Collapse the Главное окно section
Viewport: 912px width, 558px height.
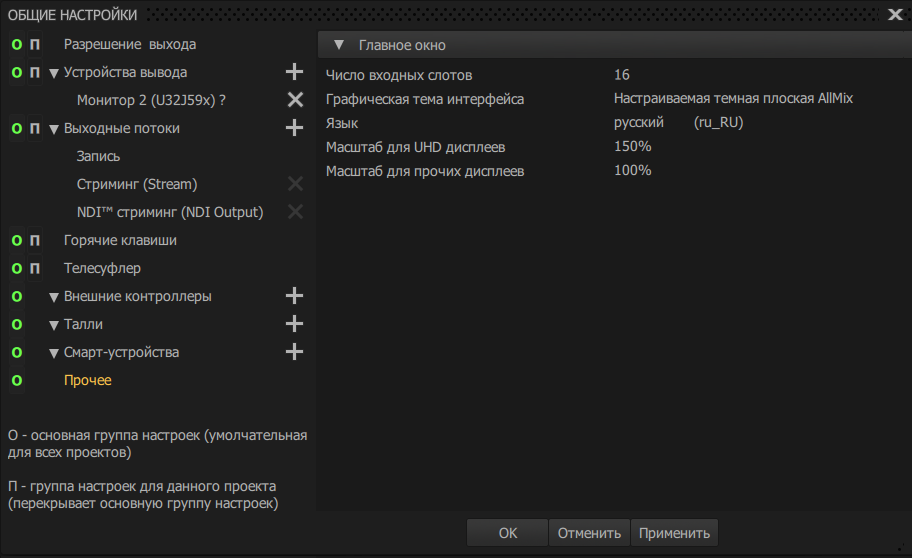point(339,45)
